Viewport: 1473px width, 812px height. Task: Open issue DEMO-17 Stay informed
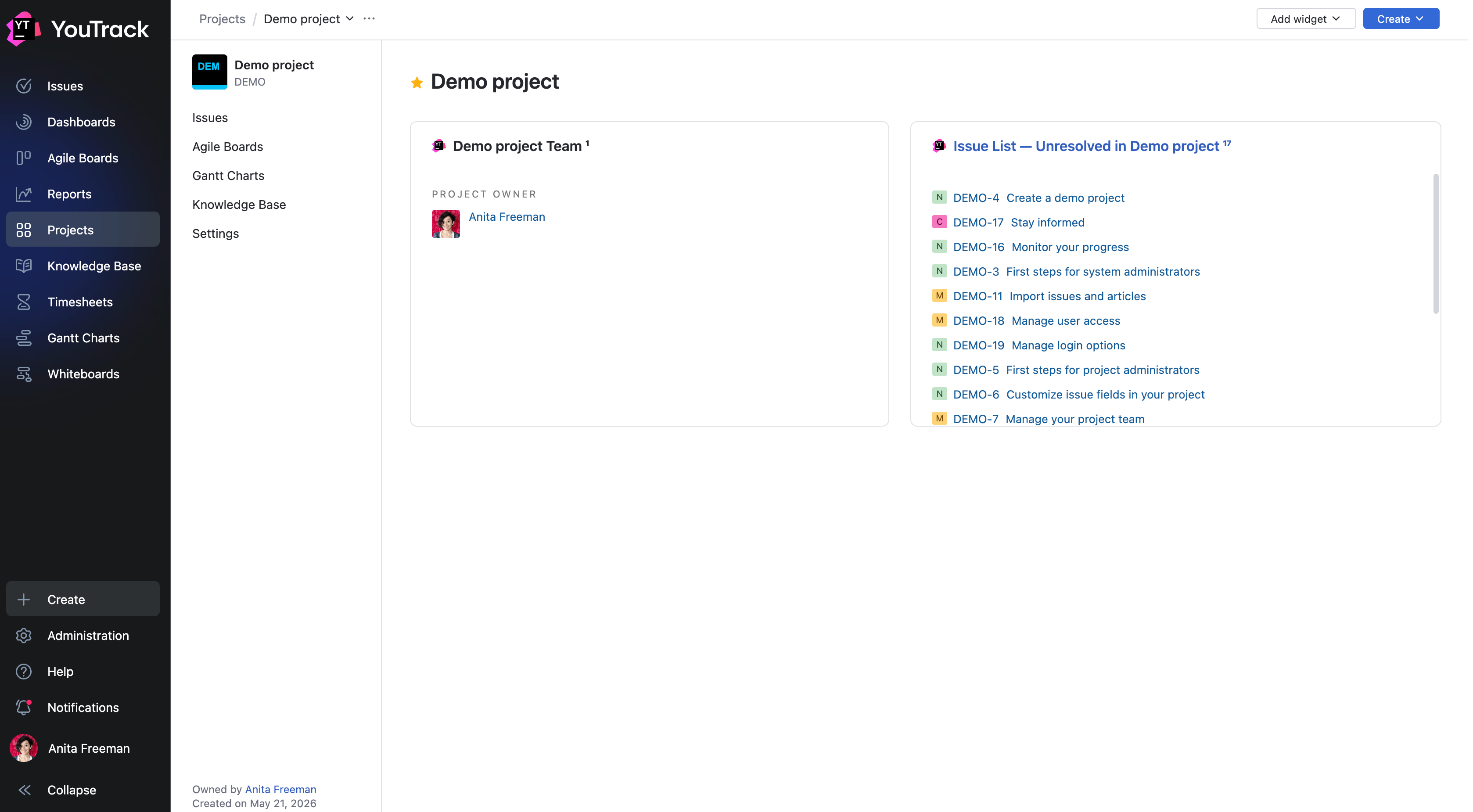tap(1018, 223)
